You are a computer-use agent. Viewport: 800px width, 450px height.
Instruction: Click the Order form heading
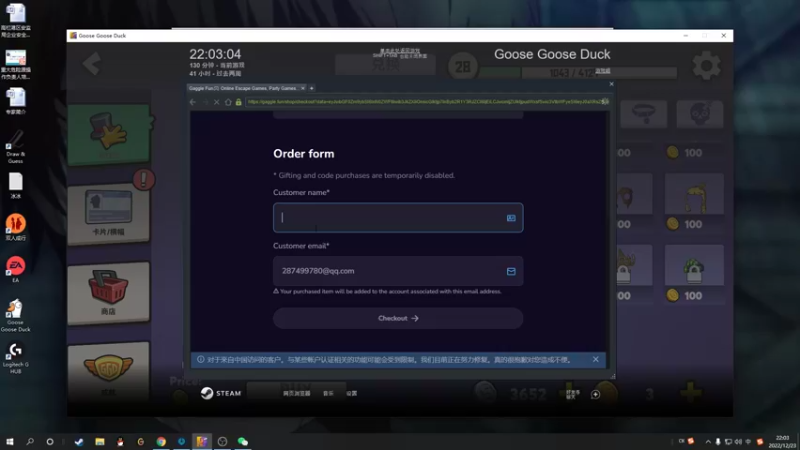[304, 154]
